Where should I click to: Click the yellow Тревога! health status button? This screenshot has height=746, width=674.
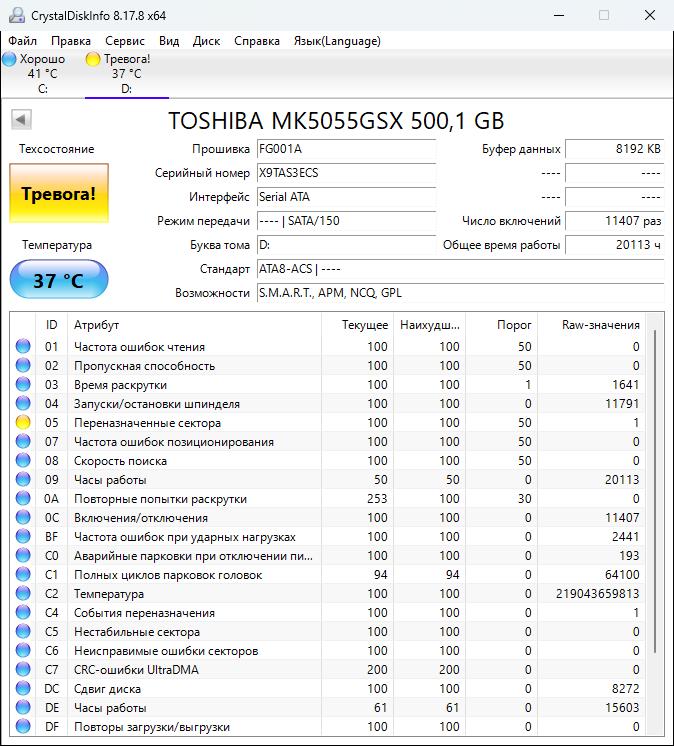(59, 193)
